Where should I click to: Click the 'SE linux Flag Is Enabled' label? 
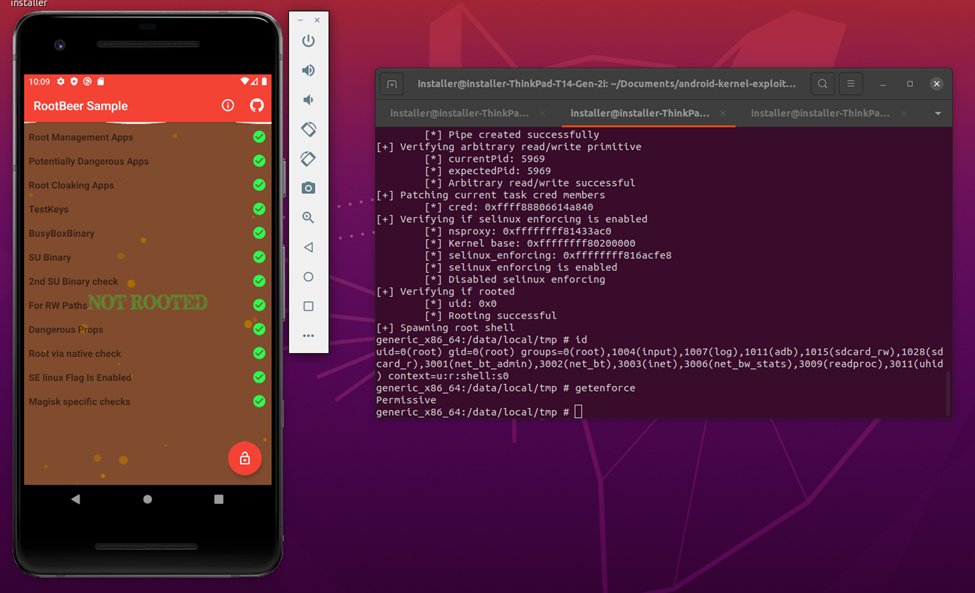(80, 377)
